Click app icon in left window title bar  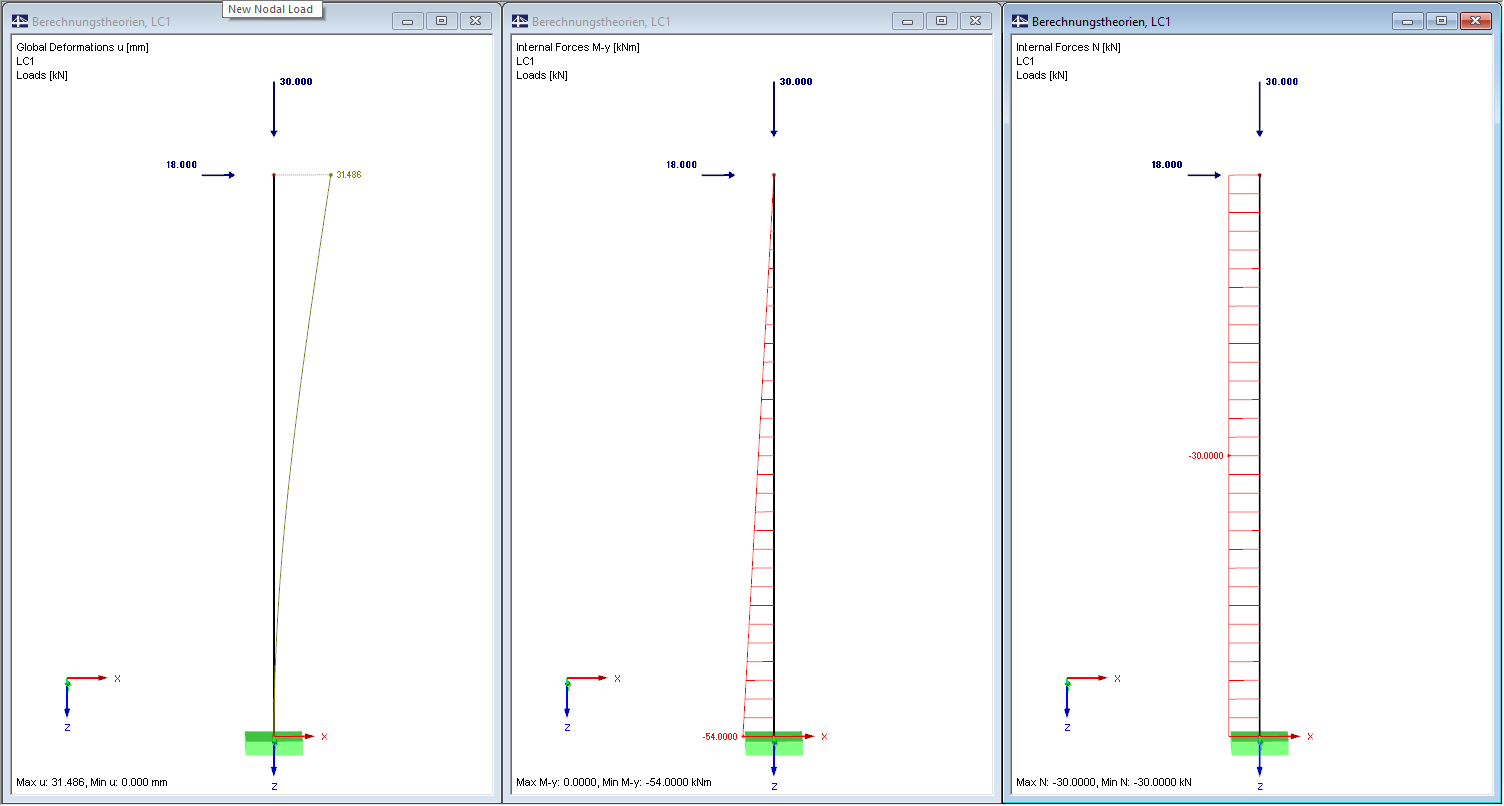(x=20, y=21)
